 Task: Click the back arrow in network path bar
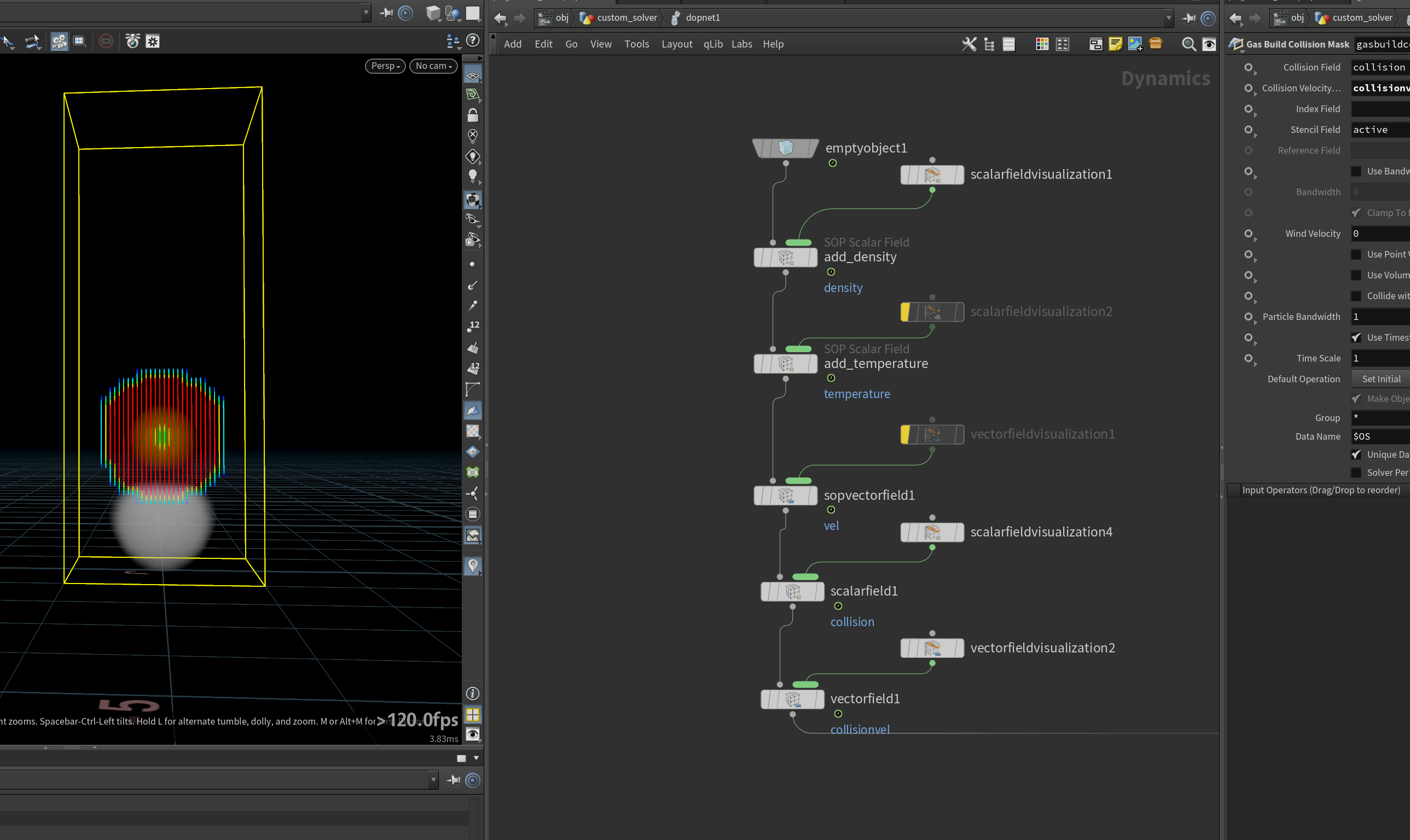point(500,18)
